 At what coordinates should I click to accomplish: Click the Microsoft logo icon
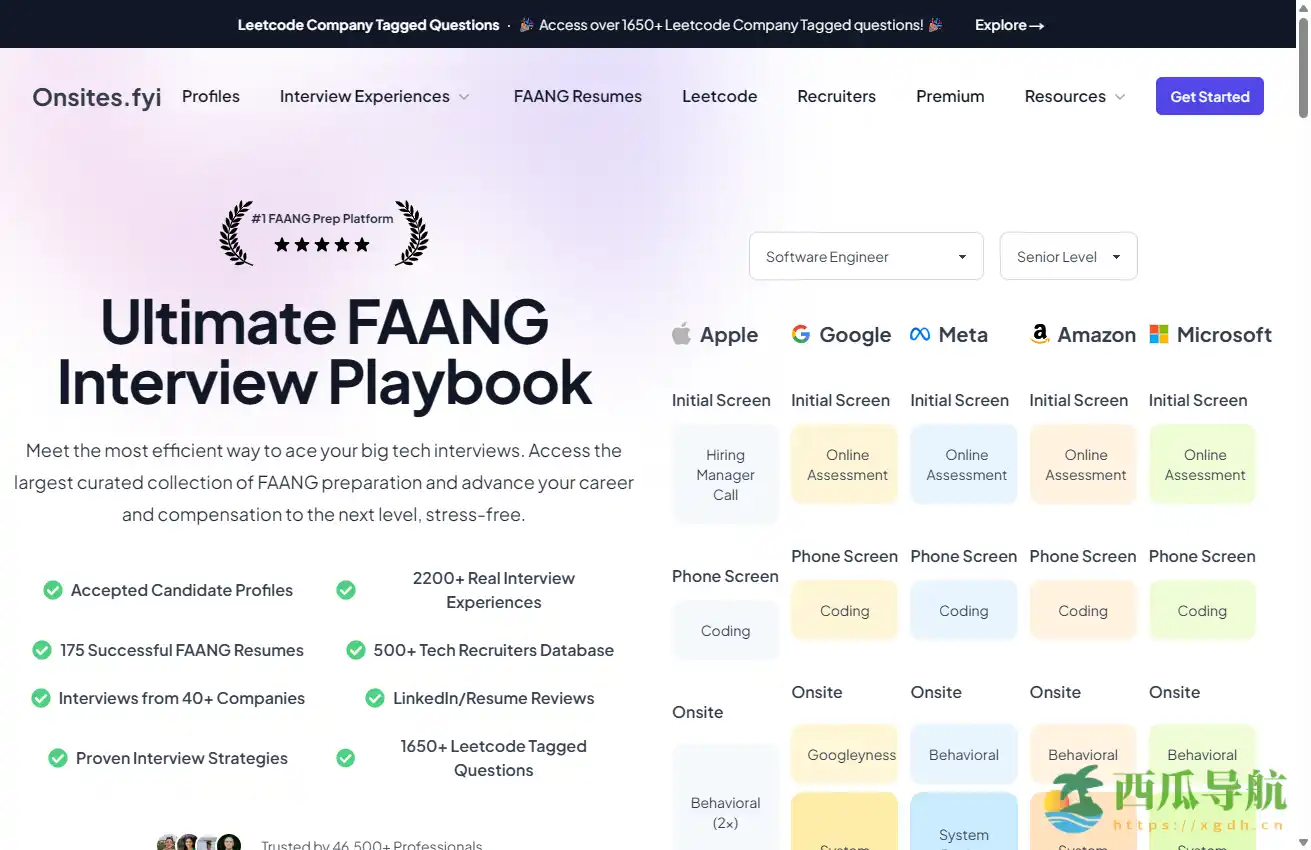1159,334
